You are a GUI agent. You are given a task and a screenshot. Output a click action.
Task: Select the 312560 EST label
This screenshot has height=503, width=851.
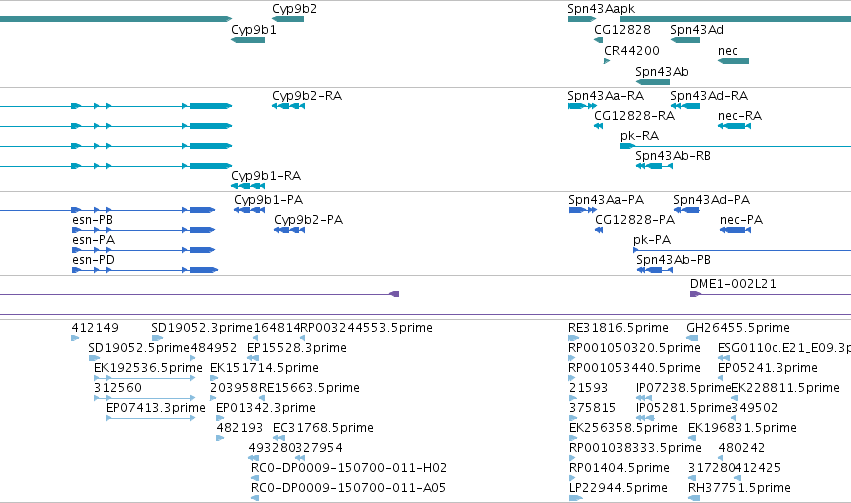coord(118,388)
